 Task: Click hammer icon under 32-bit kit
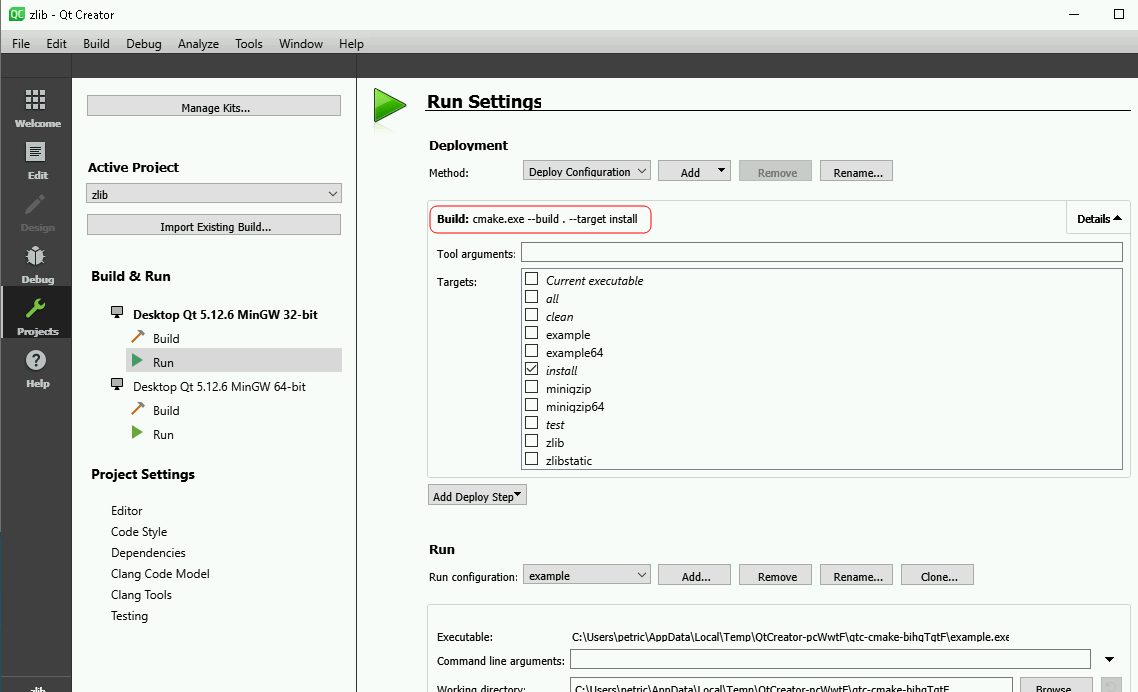138,337
